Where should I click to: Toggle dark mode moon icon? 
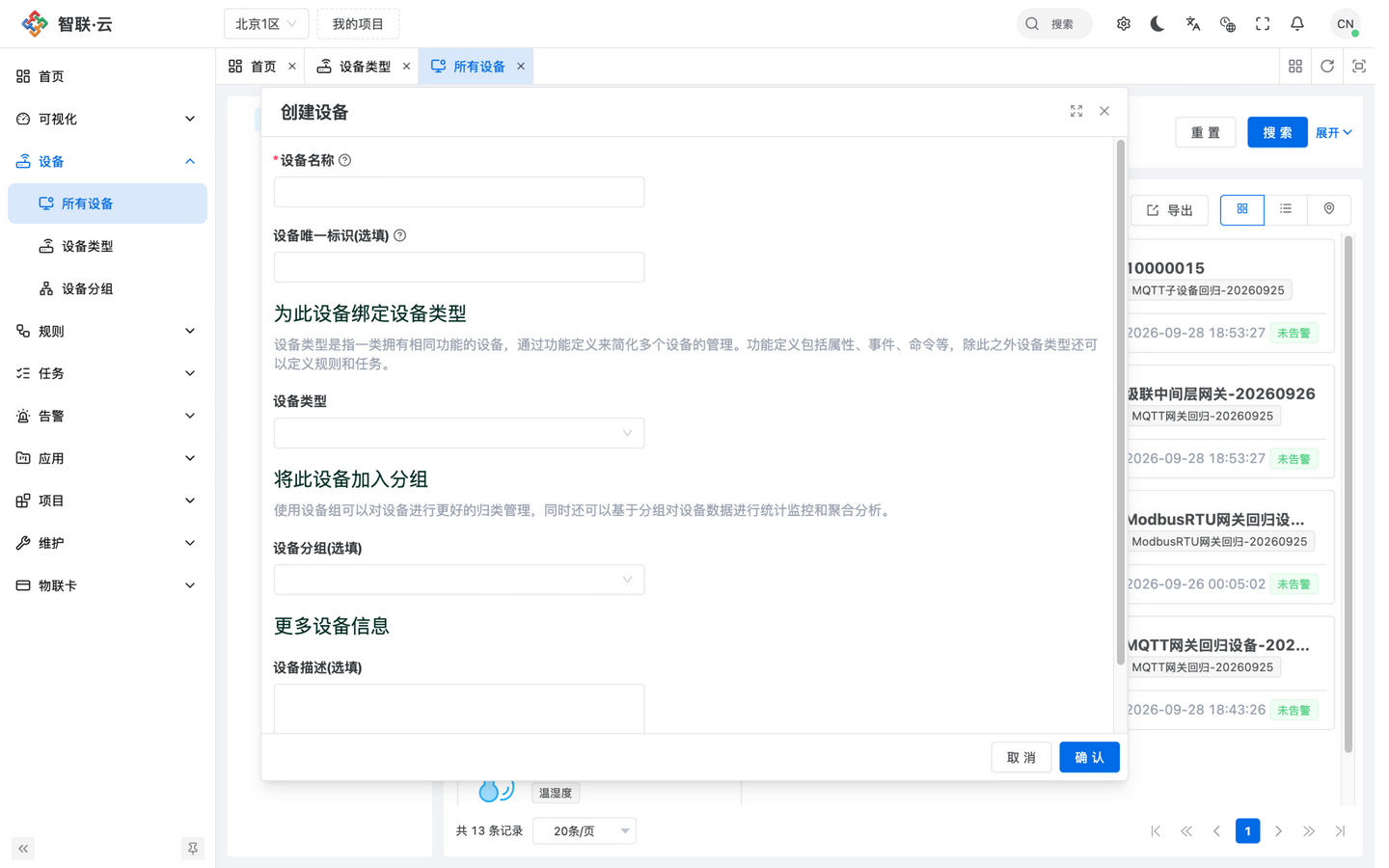point(1157,24)
